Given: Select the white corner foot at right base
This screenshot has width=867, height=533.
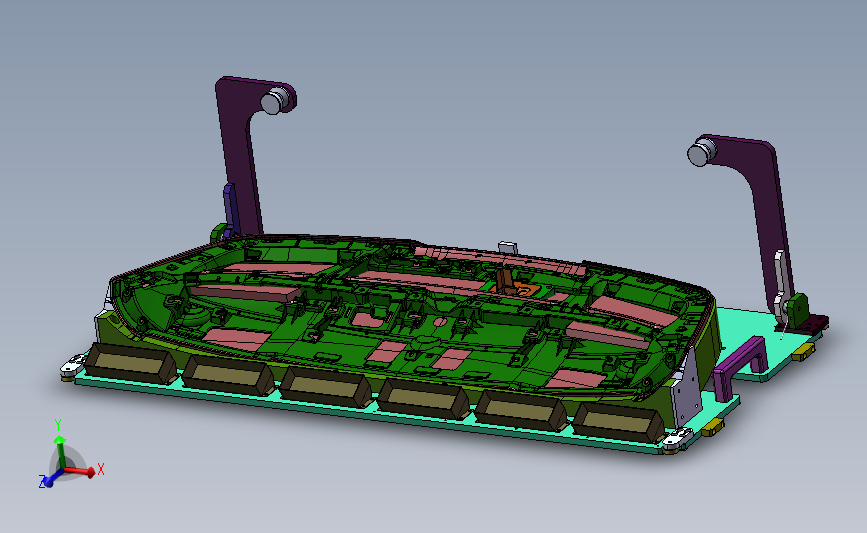Looking at the screenshot, I should (678, 440).
